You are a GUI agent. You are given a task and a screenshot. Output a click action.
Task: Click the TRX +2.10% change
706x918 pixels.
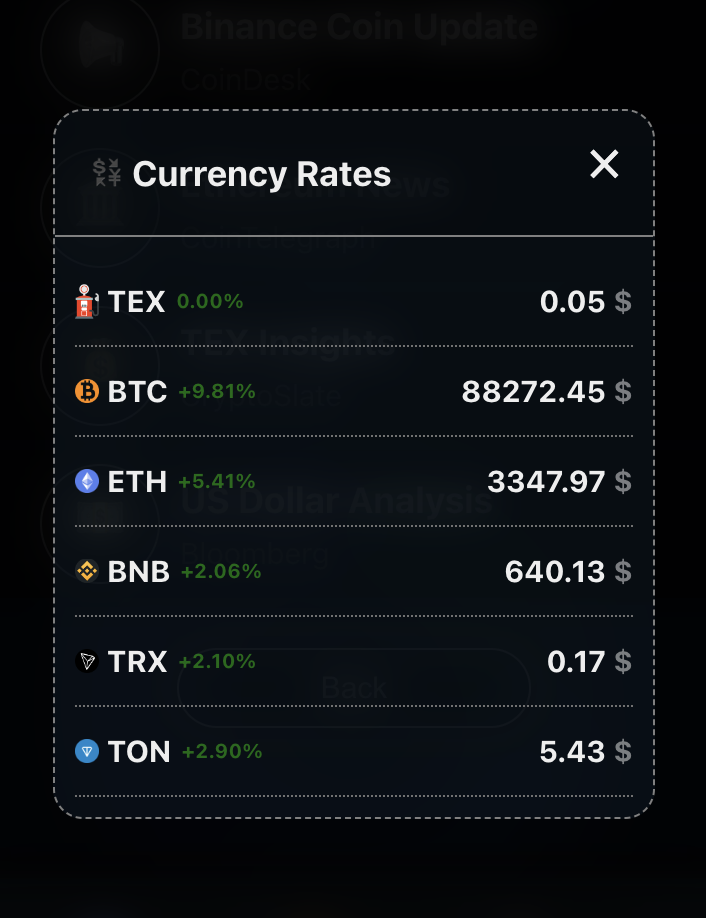click(217, 661)
